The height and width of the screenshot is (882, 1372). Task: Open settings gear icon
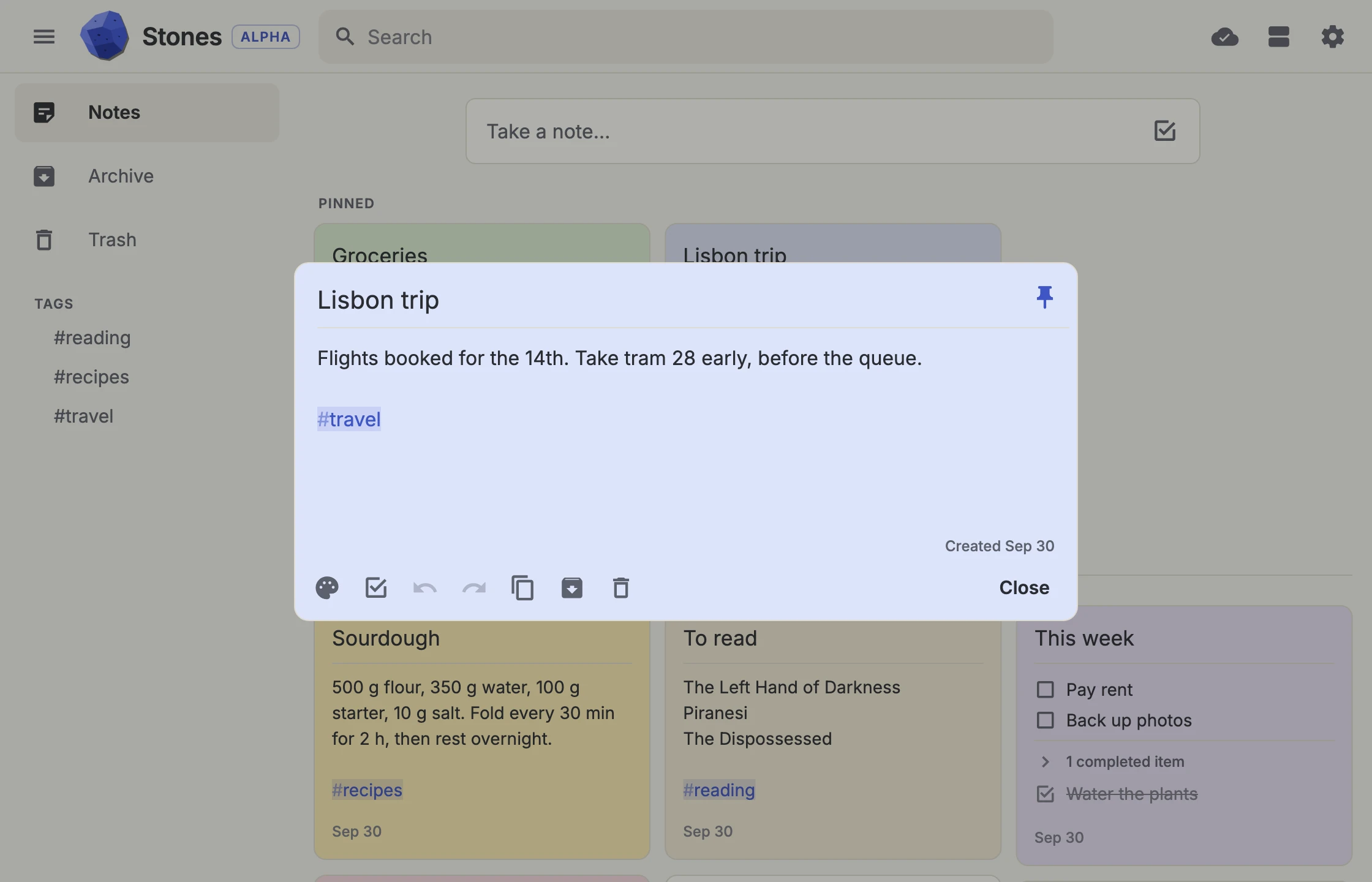(x=1333, y=37)
